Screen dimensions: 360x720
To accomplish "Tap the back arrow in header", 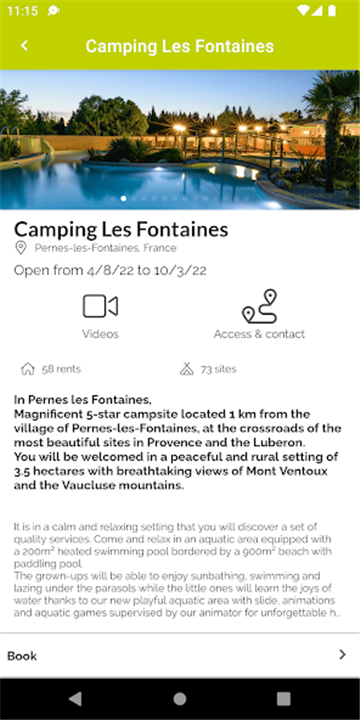I will point(24,46).
